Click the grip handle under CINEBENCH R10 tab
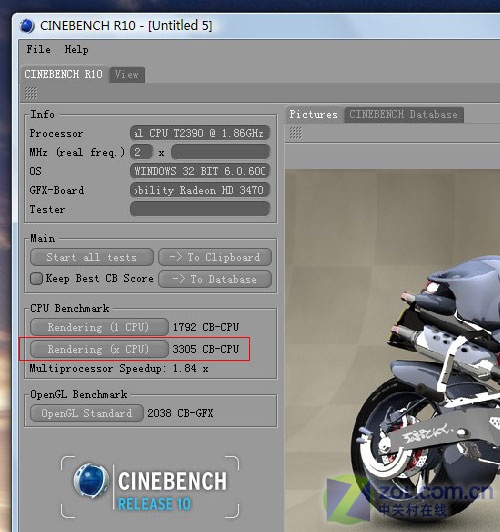 click(31, 93)
